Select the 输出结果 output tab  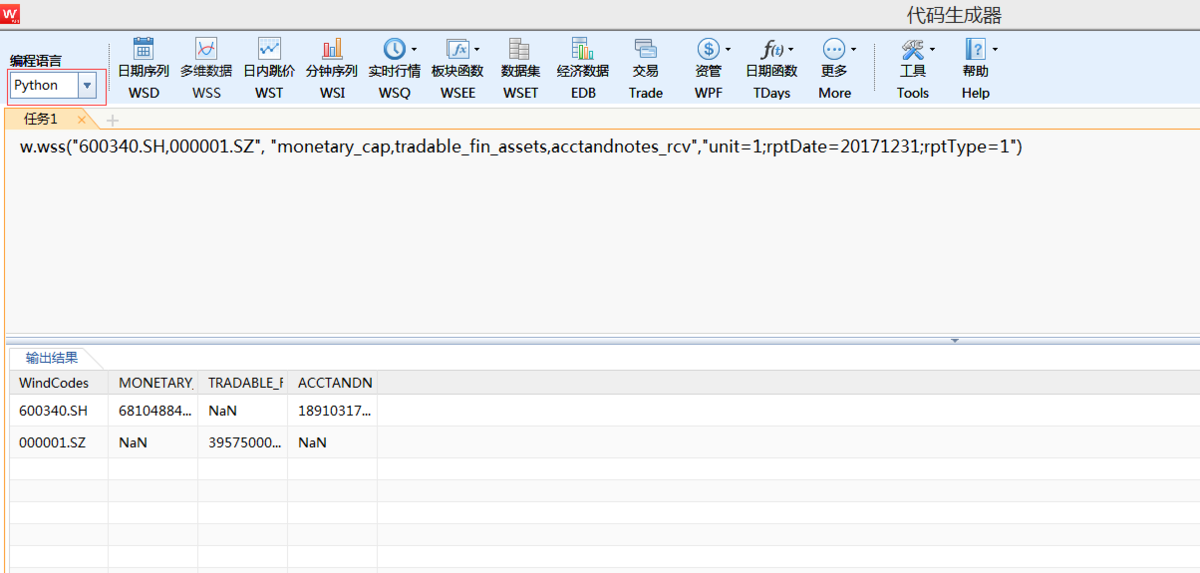52,358
